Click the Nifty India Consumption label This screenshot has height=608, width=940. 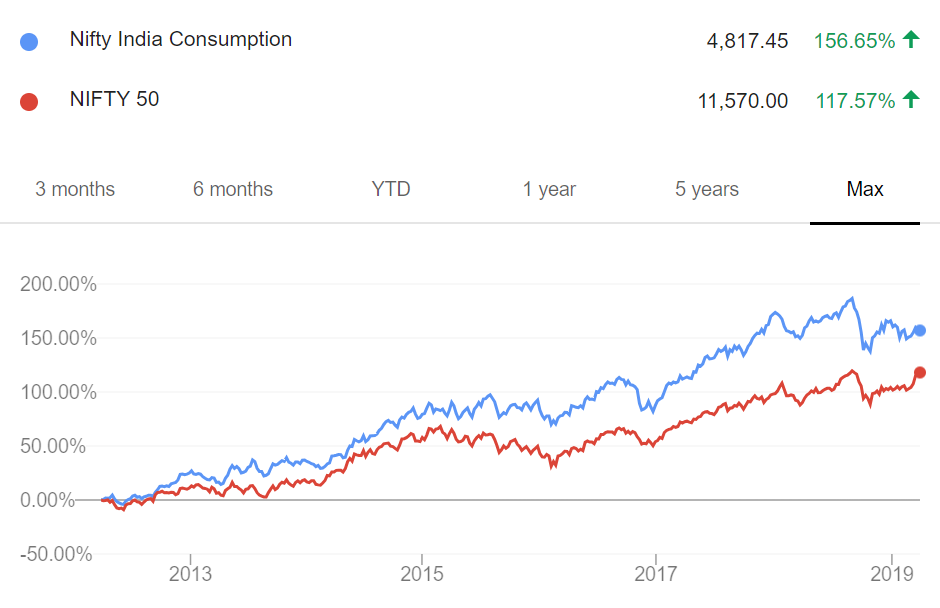click(181, 40)
